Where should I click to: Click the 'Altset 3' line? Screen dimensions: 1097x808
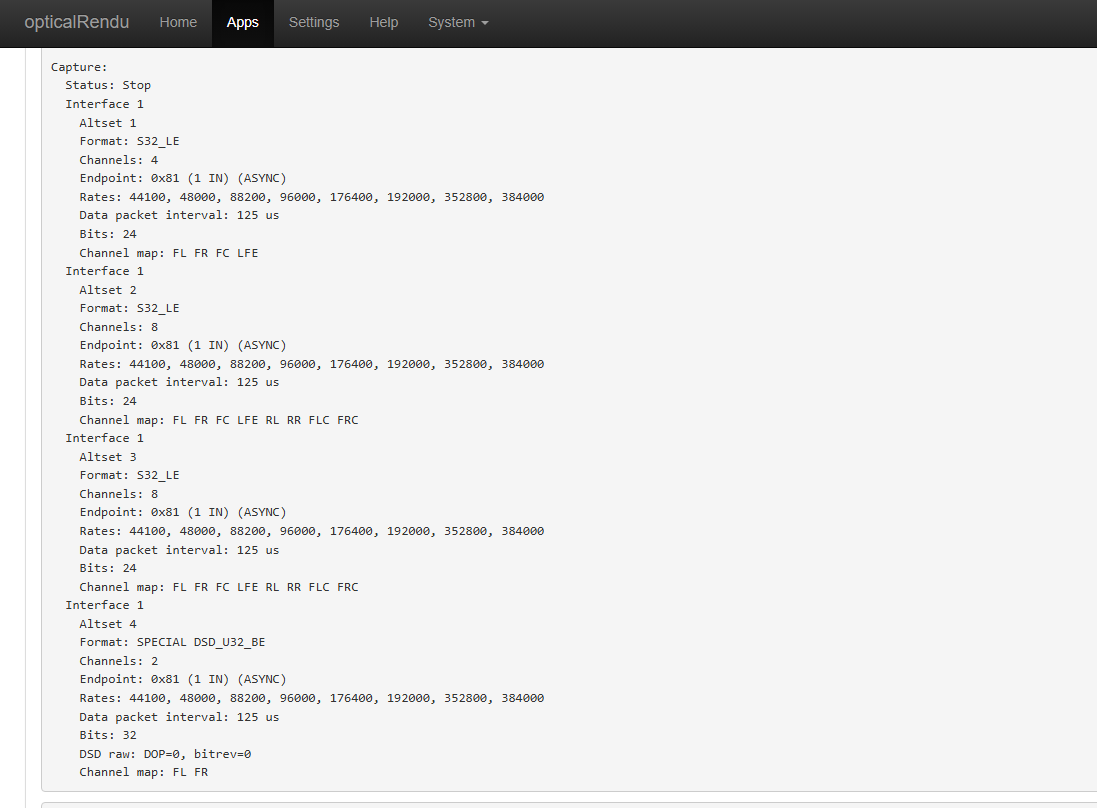click(108, 458)
